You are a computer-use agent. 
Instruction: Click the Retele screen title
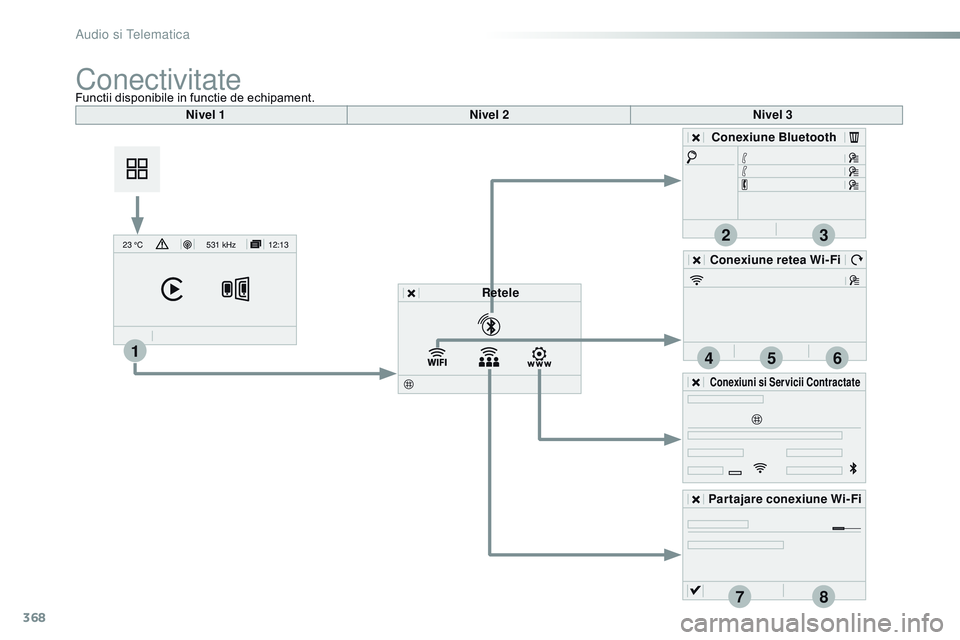500,293
